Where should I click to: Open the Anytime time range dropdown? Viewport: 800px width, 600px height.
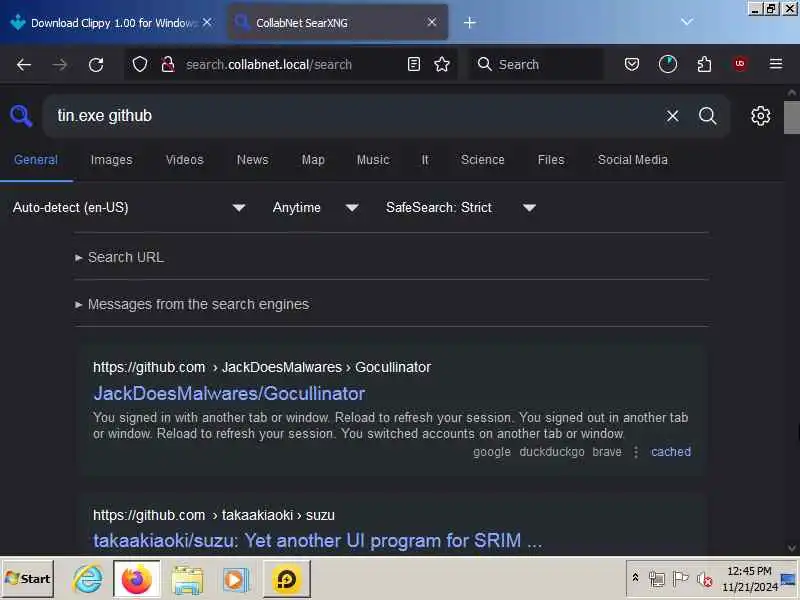pyautogui.click(x=315, y=208)
